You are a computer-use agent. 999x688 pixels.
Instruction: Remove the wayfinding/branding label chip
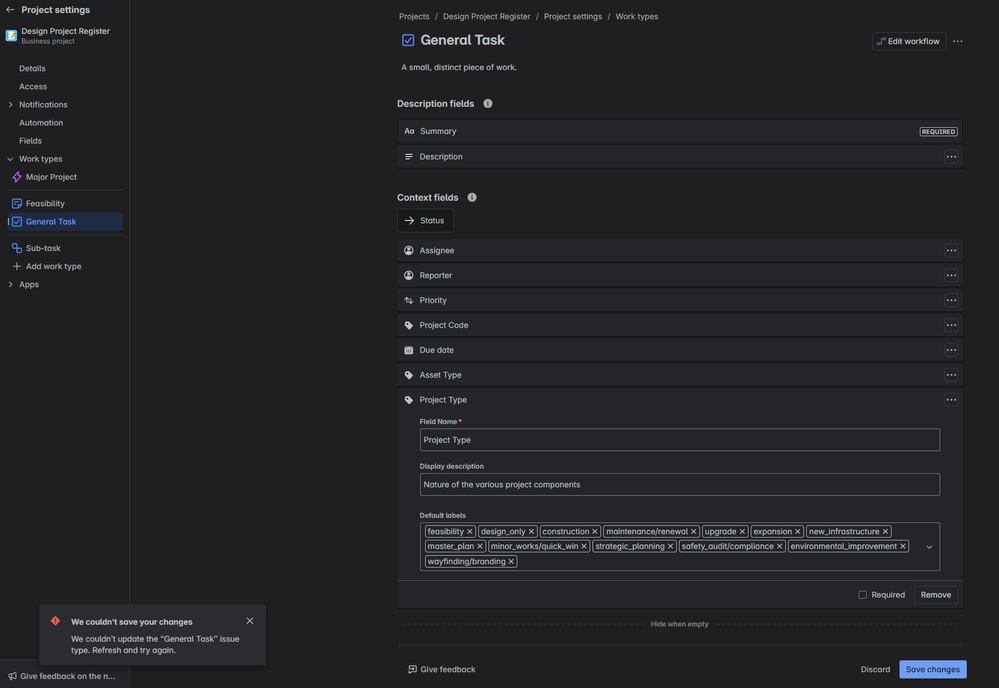(x=511, y=561)
